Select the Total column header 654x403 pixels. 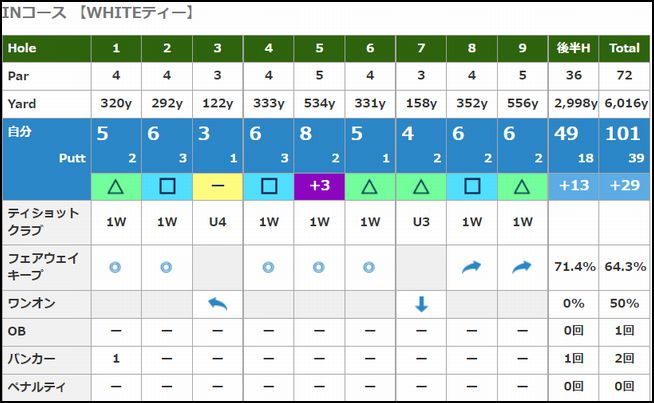click(624, 48)
